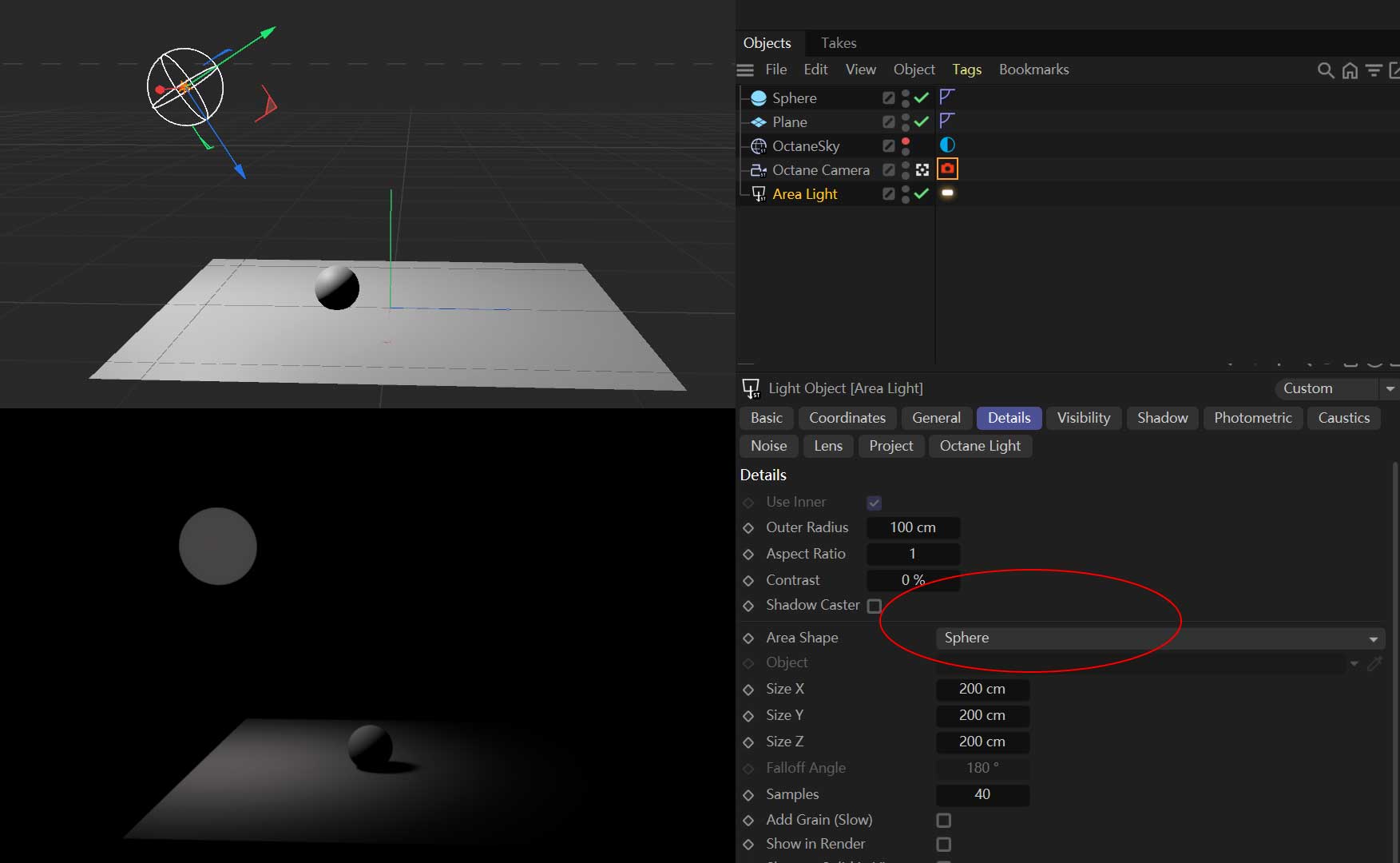
Task: Toggle OctaneSky visibility dots
Action: click(906, 146)
